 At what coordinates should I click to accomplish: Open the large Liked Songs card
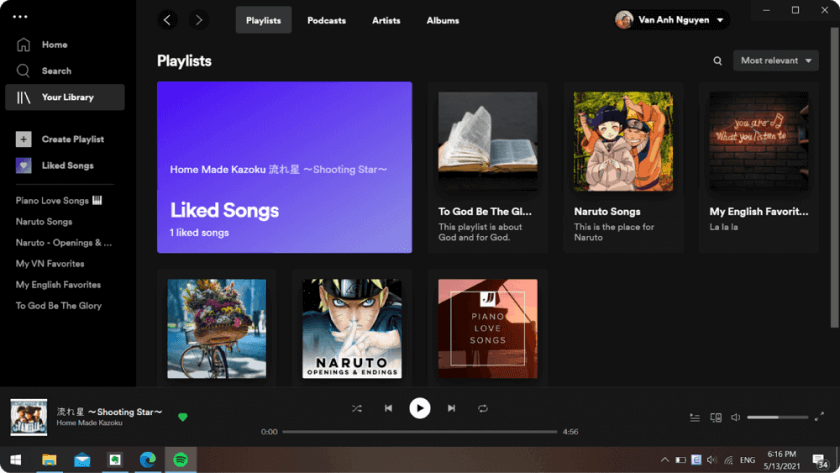[284, 167]
